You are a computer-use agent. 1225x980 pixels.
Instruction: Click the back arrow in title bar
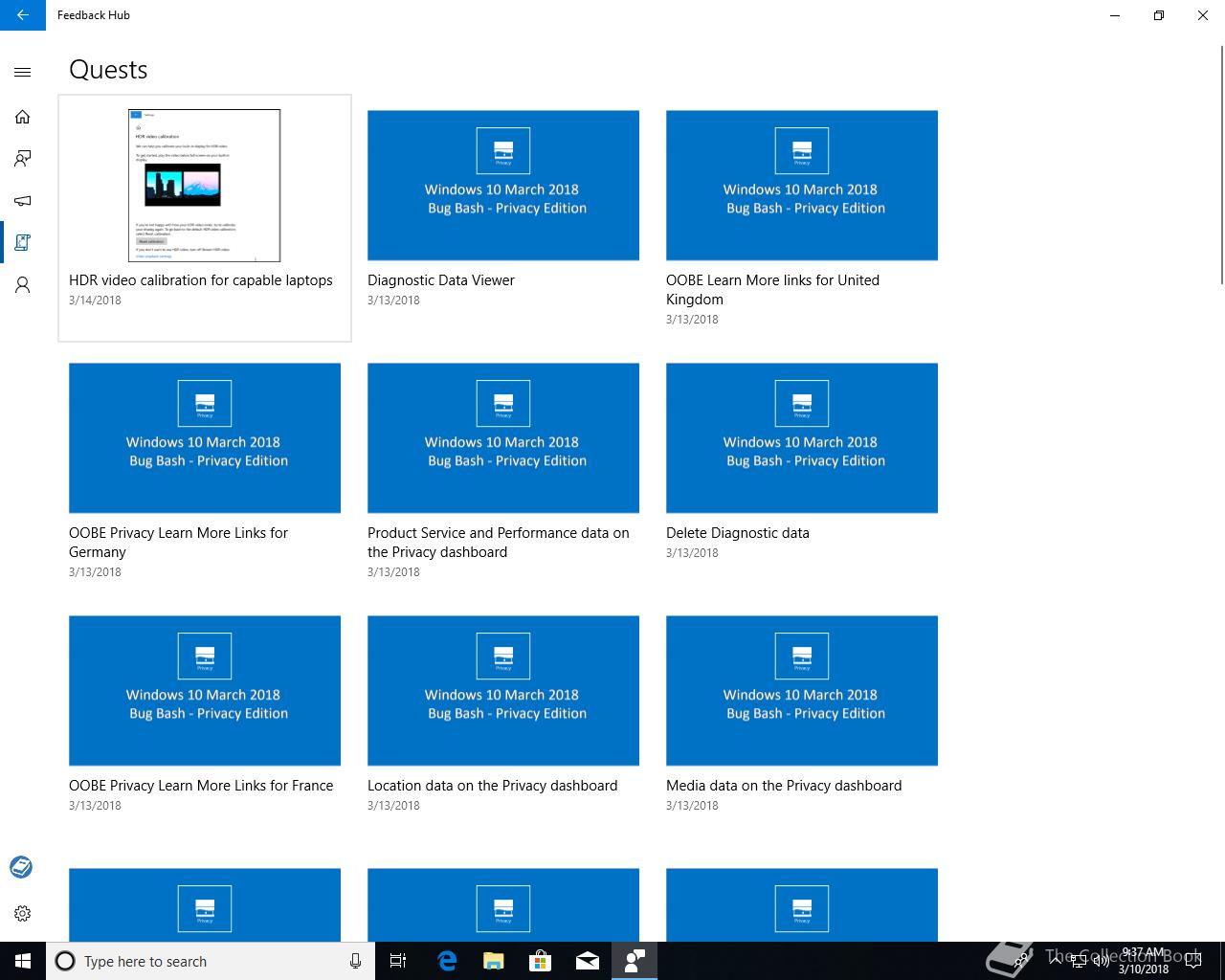click(23, 15)
